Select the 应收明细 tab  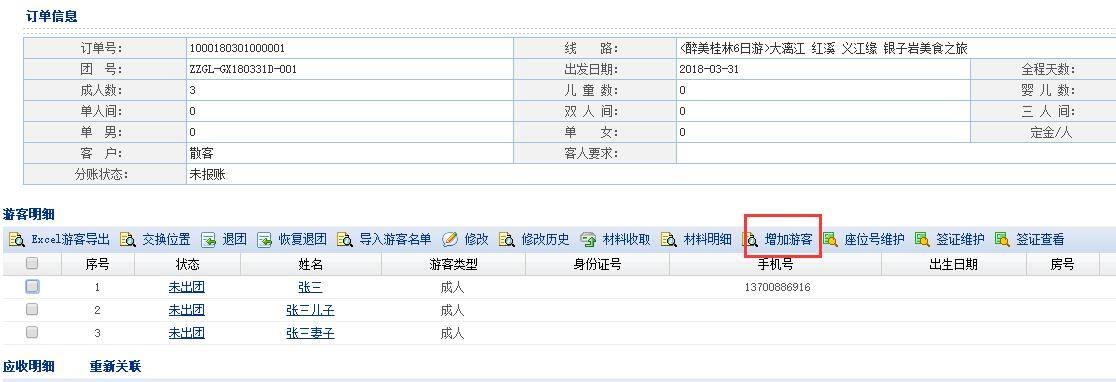click(x=28, y=367)
